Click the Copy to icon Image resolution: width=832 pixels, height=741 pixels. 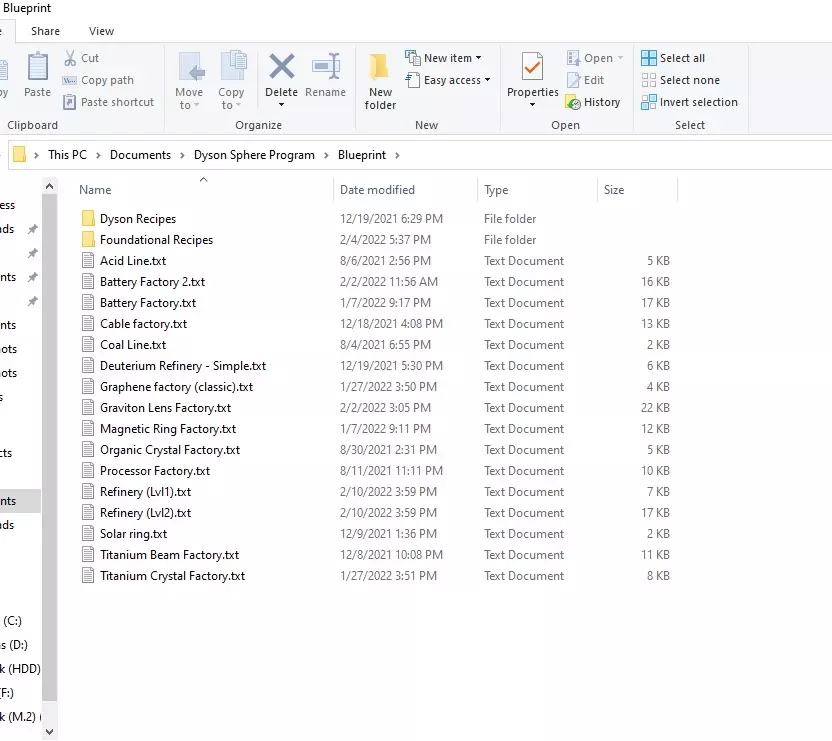coord(232,66)
